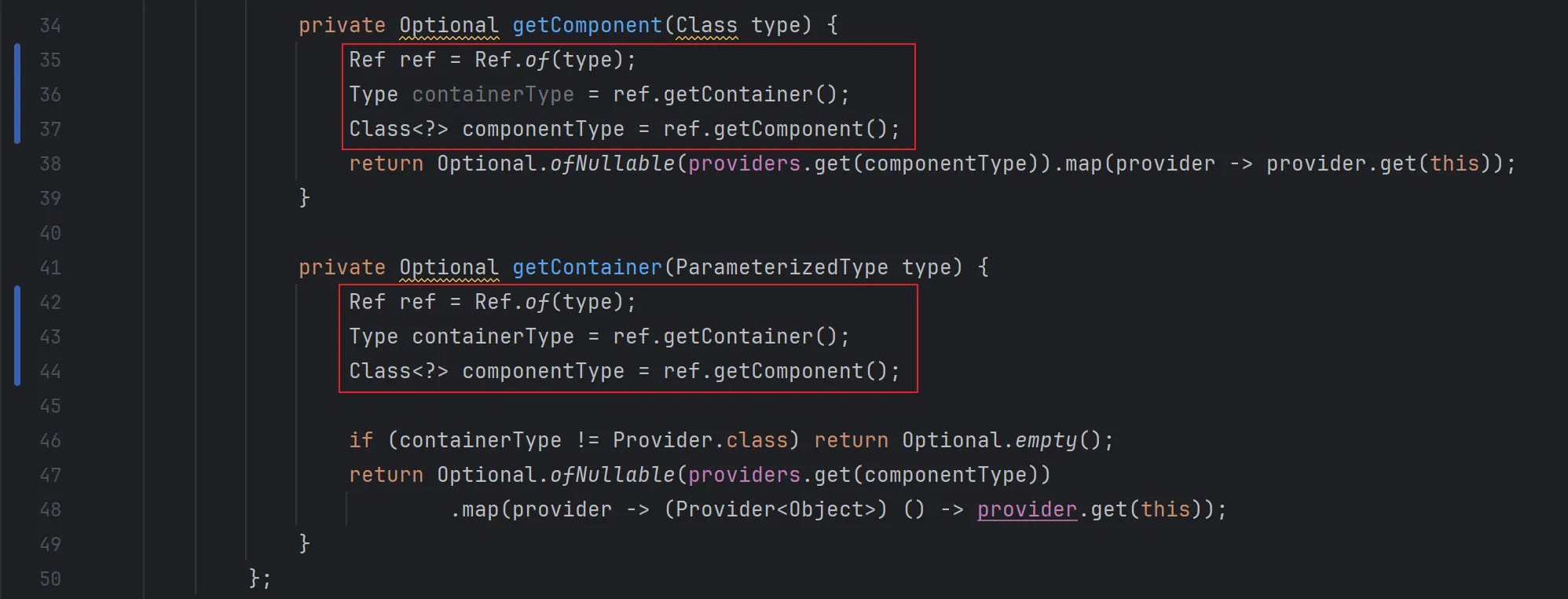The image size is (1568, 599).
Task: Click the closing brace on line 39
Action: point(305,198)
